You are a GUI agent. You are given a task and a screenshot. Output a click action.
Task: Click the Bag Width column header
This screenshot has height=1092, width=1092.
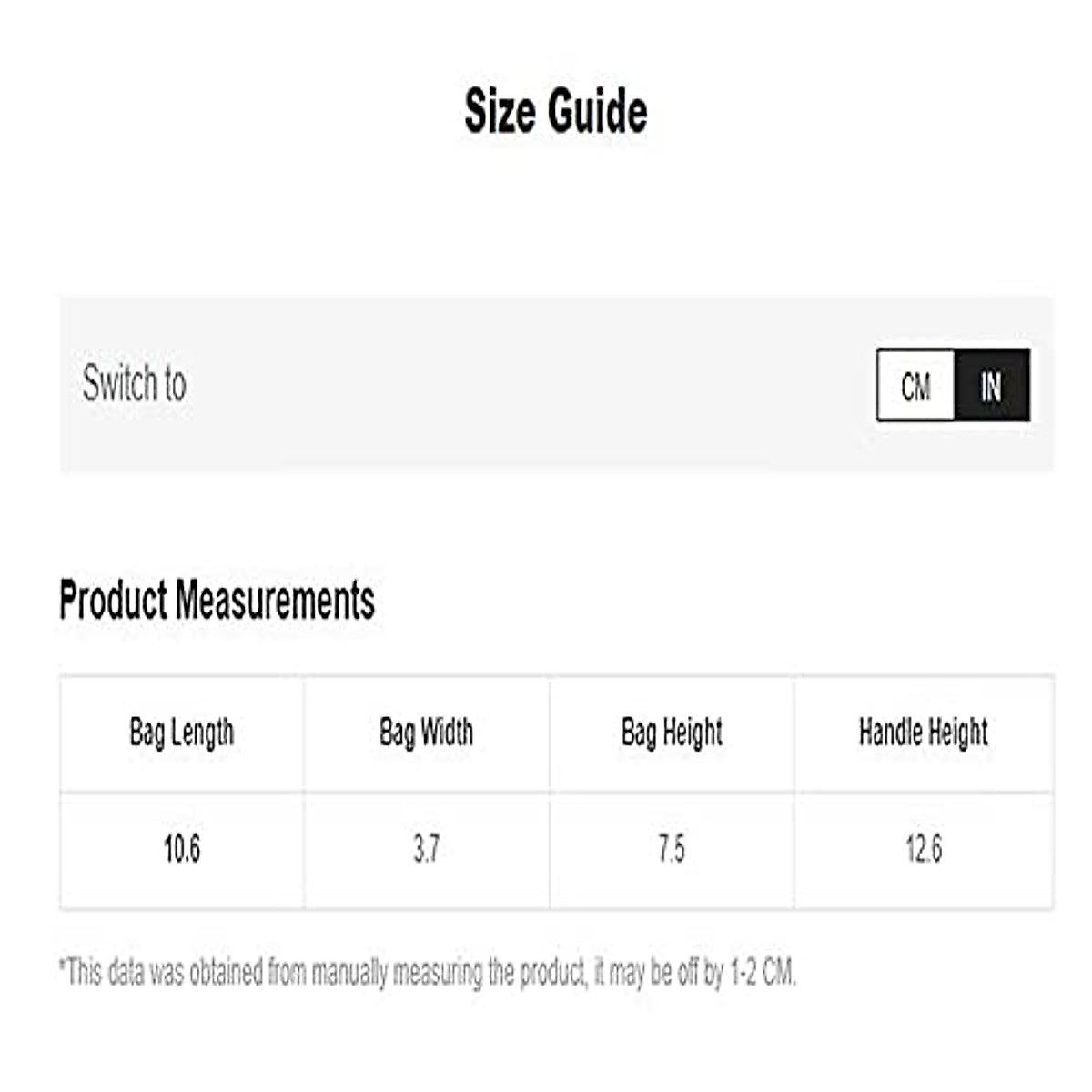point(426,733)
